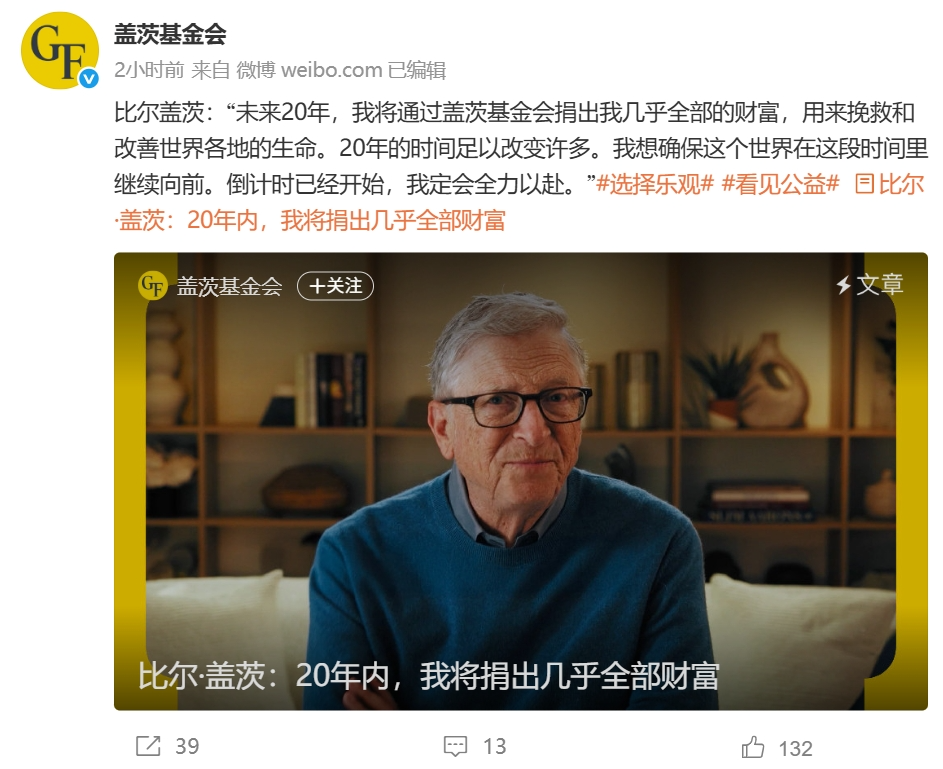Click the article document icon before 比尔
The height and width of the screenshot is (769, 943).
tap(865, 184)
